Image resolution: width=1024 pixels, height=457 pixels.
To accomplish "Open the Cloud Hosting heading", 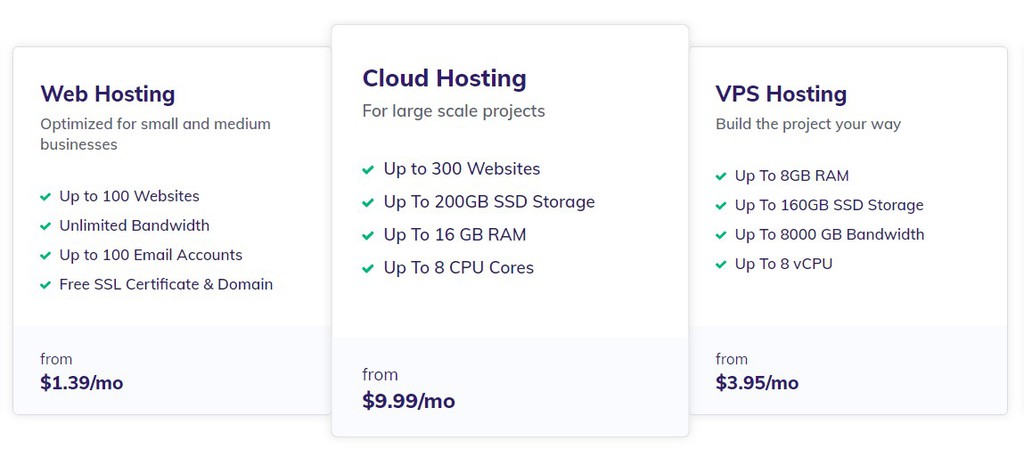I will coord(444,78).
